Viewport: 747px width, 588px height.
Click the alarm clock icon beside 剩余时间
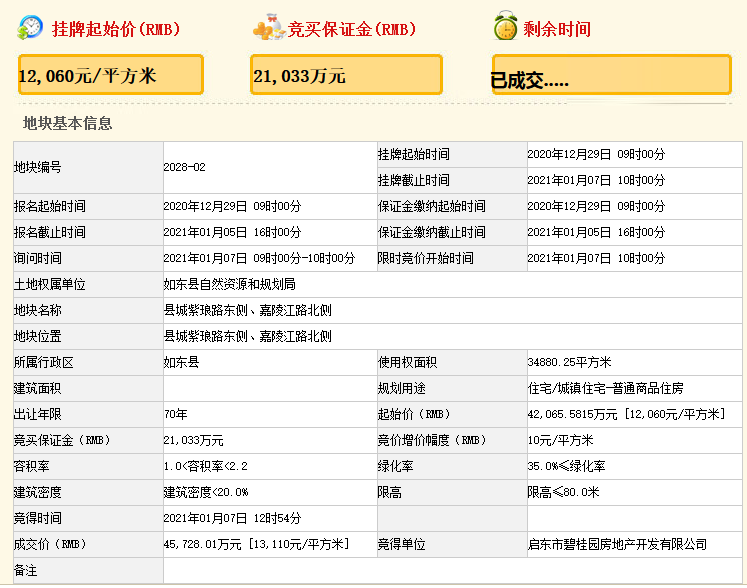(504, 28)
